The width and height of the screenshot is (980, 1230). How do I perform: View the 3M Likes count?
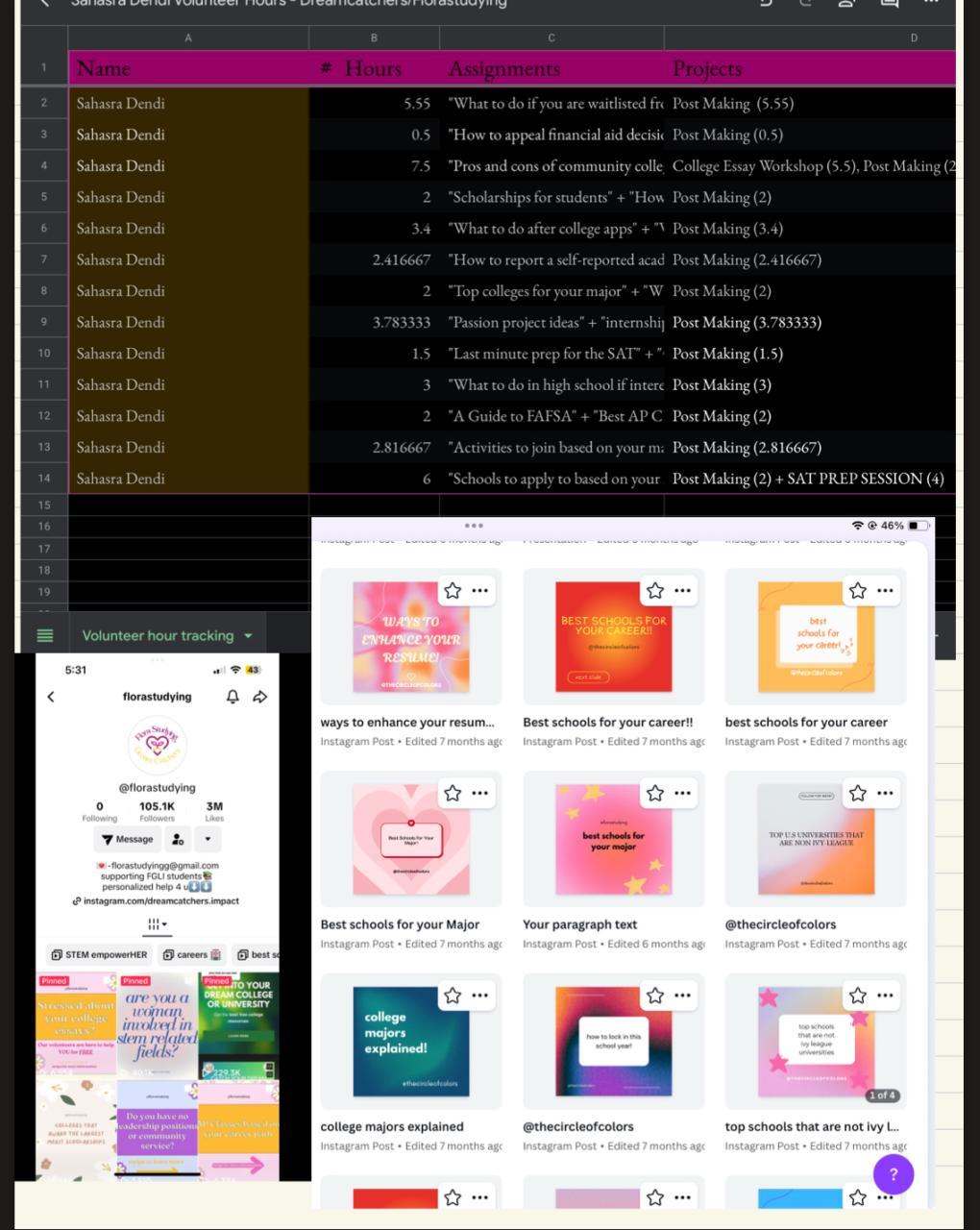[x=214, y=812]
